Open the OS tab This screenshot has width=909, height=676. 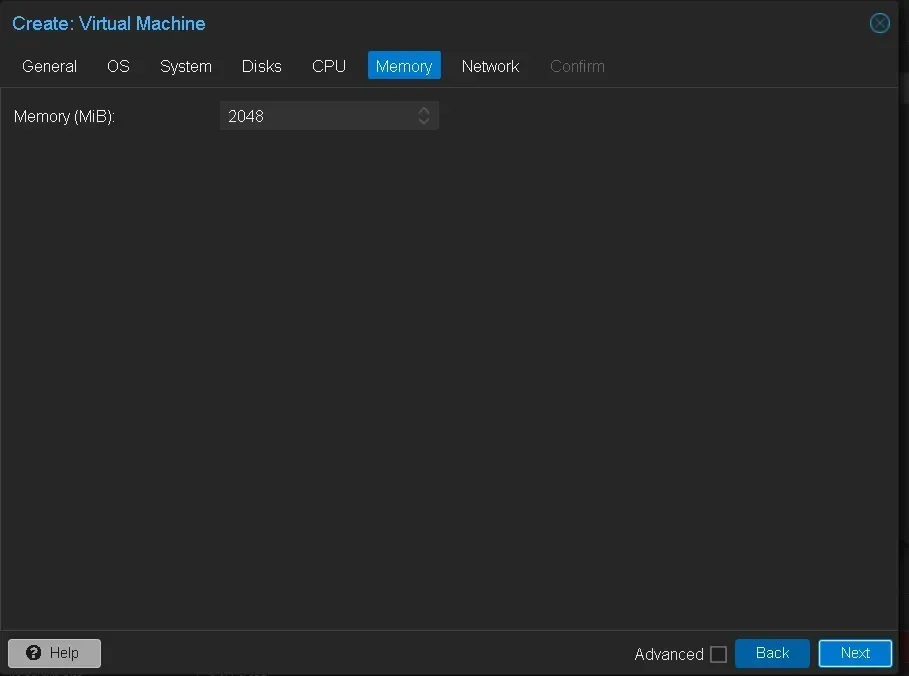pos(118,66)
